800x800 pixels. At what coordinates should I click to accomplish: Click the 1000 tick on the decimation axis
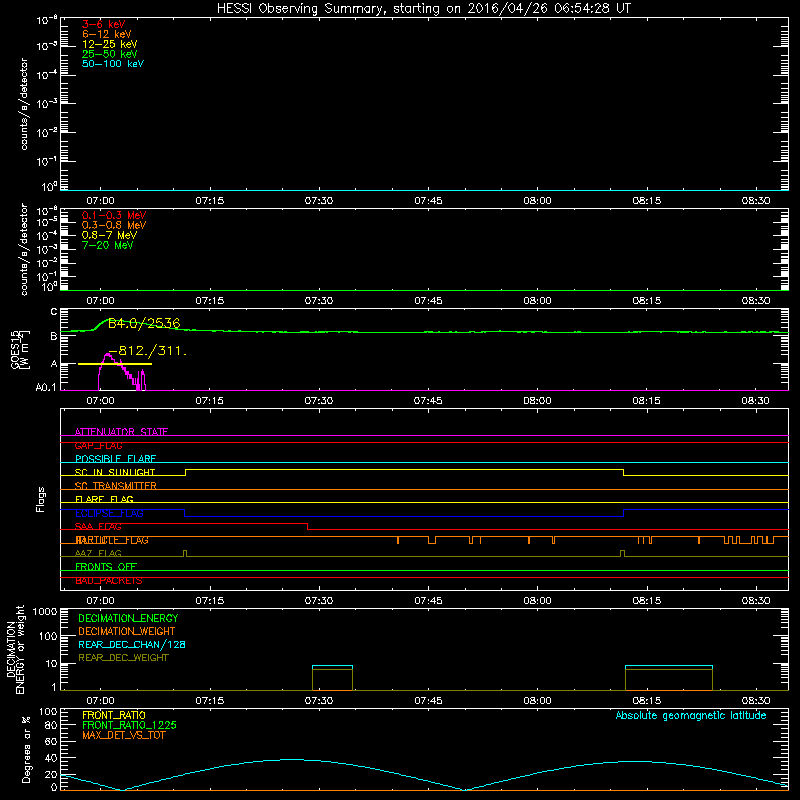coord(45,612)
